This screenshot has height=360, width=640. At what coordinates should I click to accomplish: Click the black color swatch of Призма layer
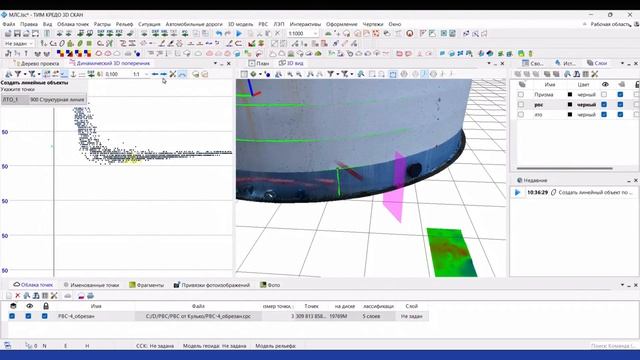click(570, 95)
